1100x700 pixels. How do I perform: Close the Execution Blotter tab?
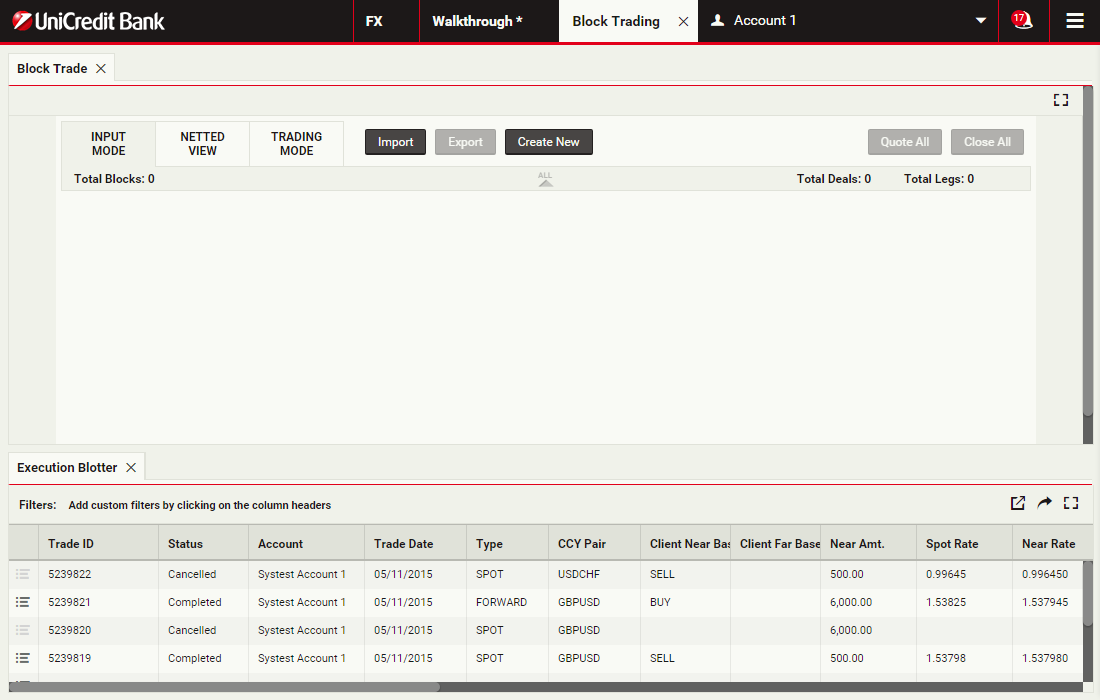(x=131, y=467)
